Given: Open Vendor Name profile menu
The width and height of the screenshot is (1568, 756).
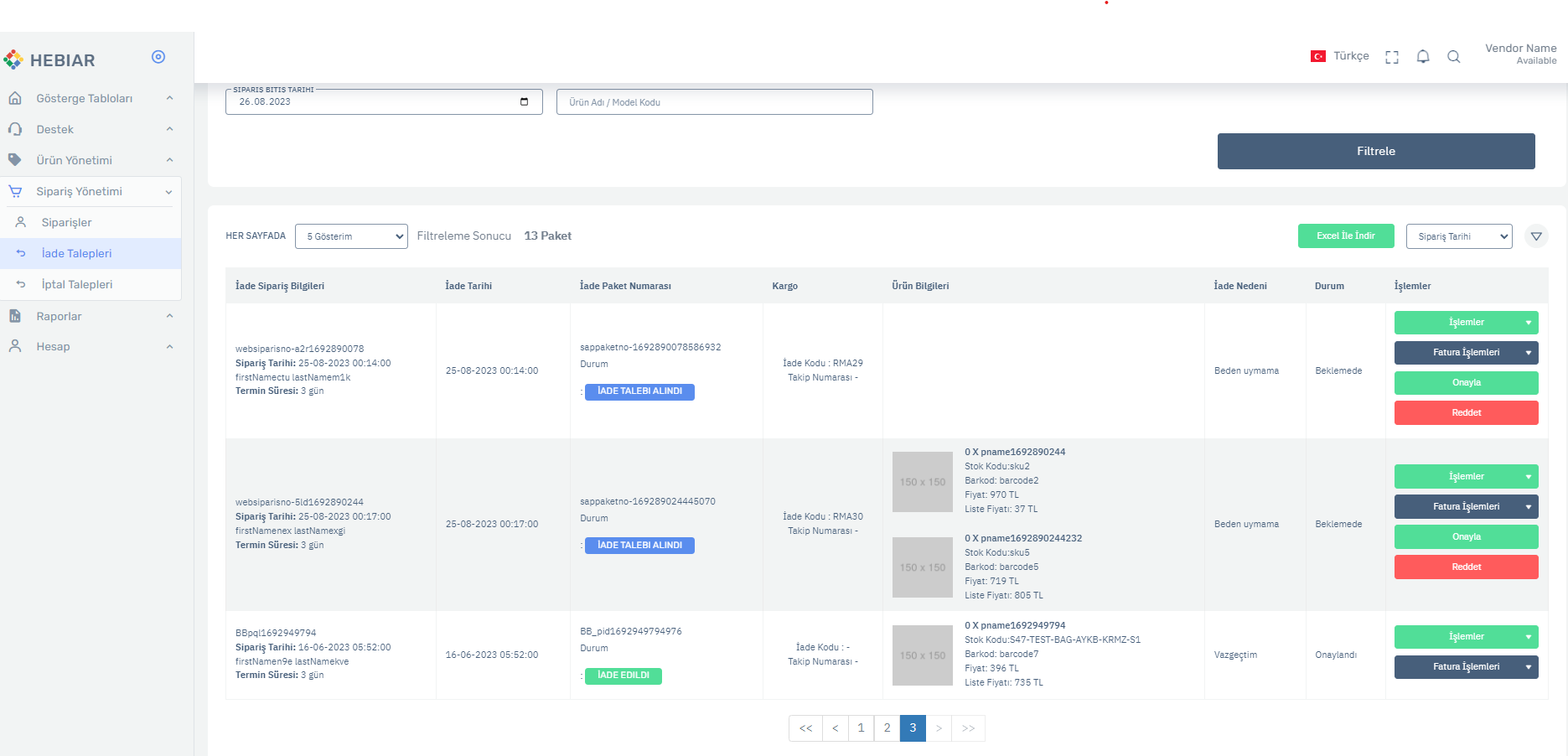Looking at the screenshot, I should tap(1520, 54).
